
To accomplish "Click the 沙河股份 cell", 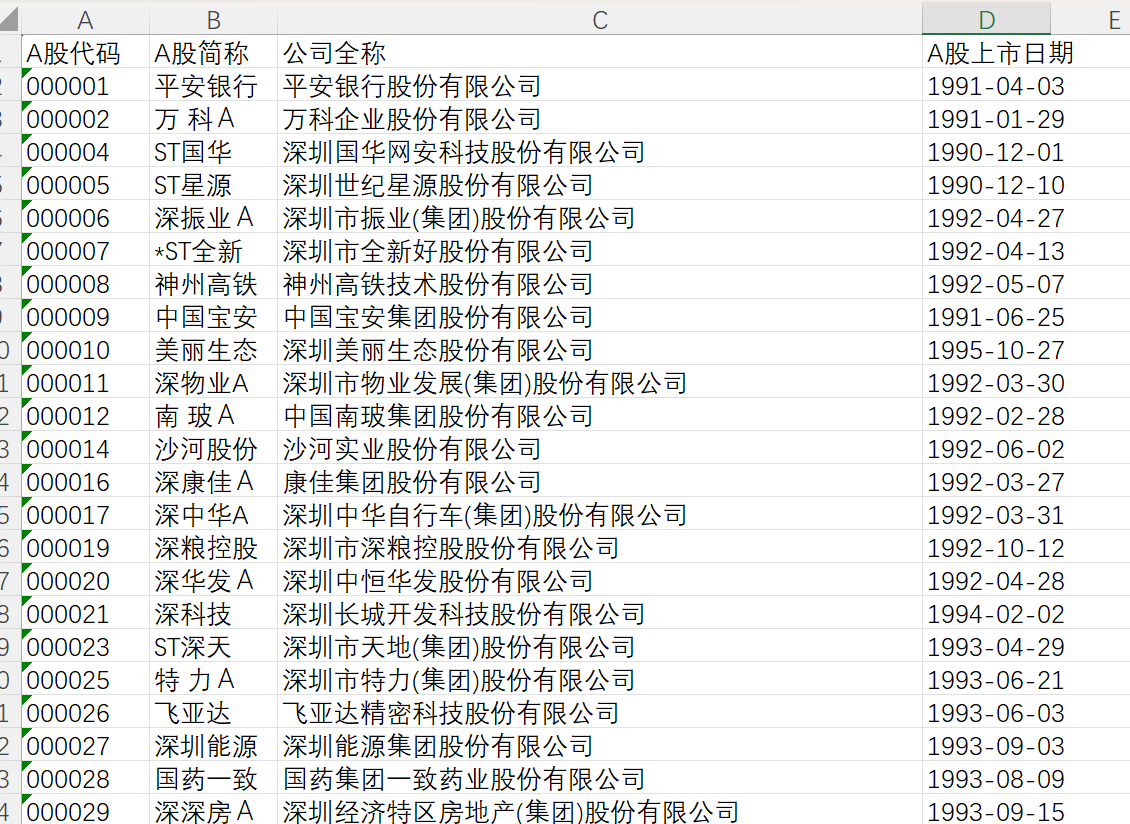I will [206, 449].
